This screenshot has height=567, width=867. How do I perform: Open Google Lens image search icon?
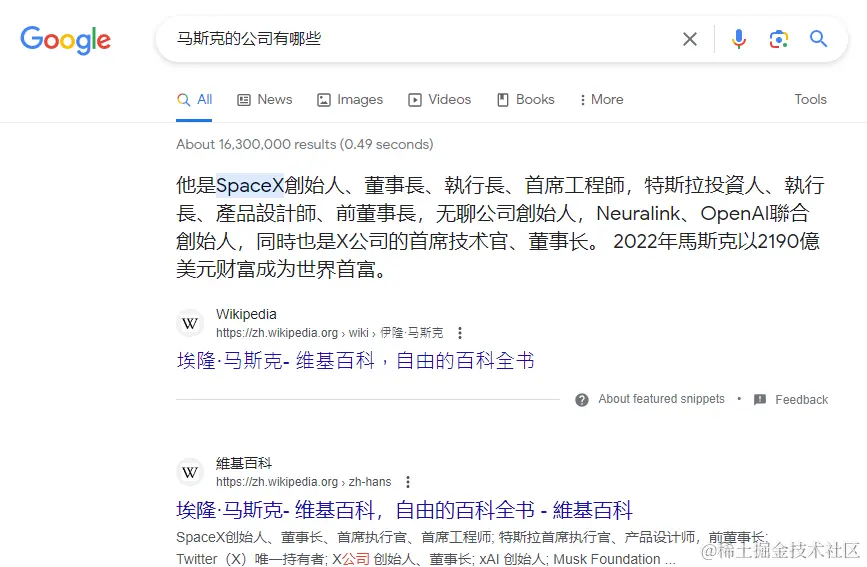(779, 39)
